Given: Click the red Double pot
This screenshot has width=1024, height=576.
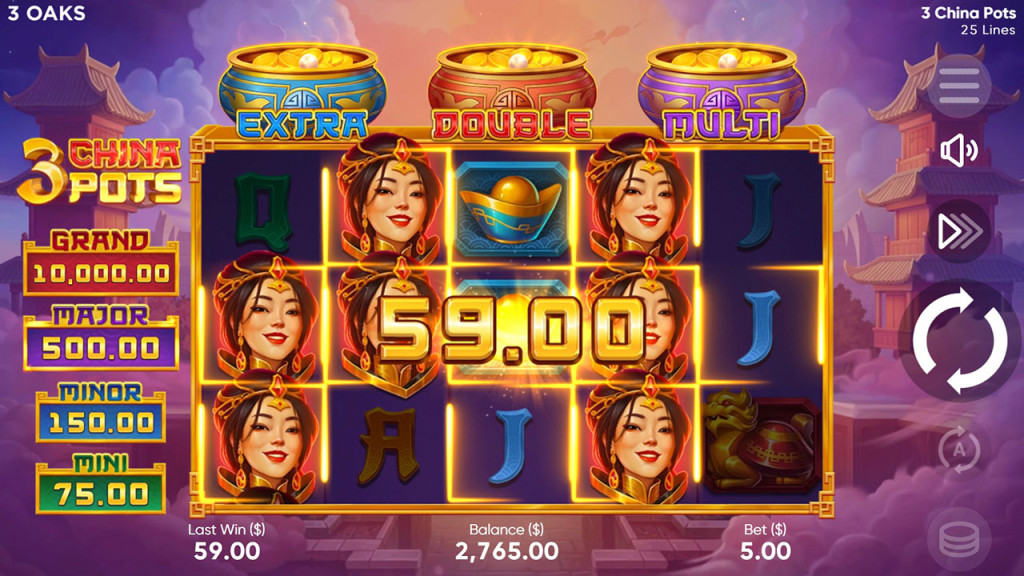Looking at the screenshot, I should point(512,91).
